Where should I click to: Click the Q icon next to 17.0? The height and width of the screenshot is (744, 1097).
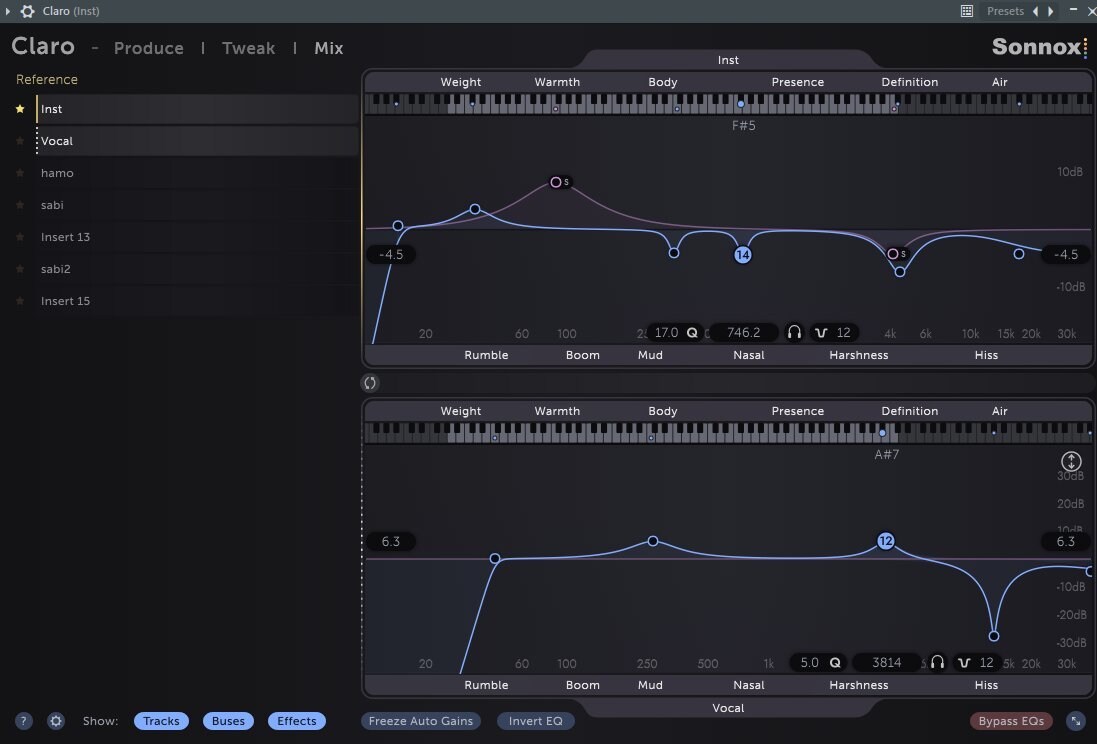point(692,332)
